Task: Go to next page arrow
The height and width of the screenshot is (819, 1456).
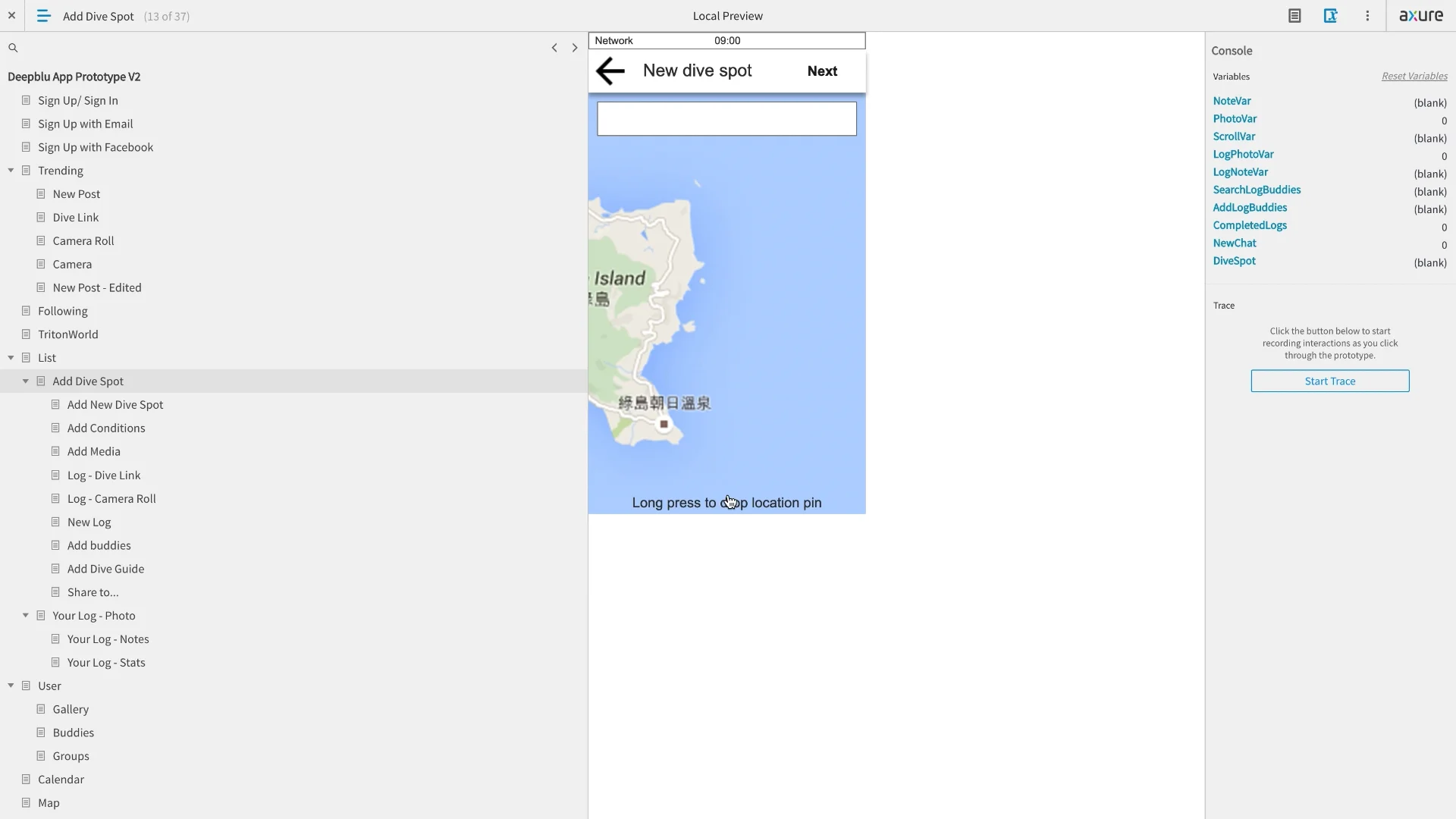Action: coord(574,48)
